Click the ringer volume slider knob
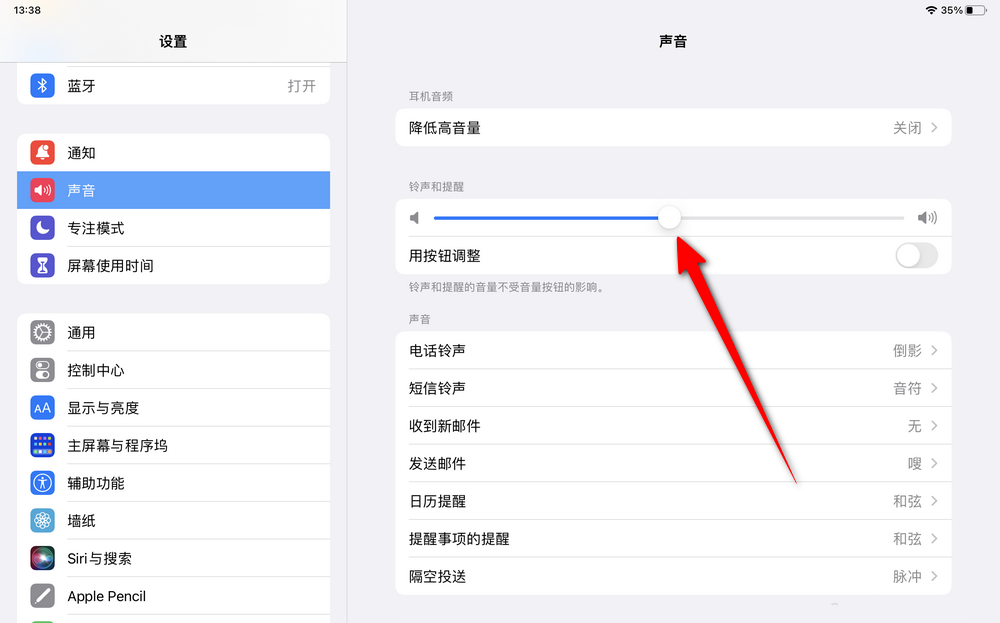The width and height of the screenshot is (1000, 623). (x=669, y=218)
